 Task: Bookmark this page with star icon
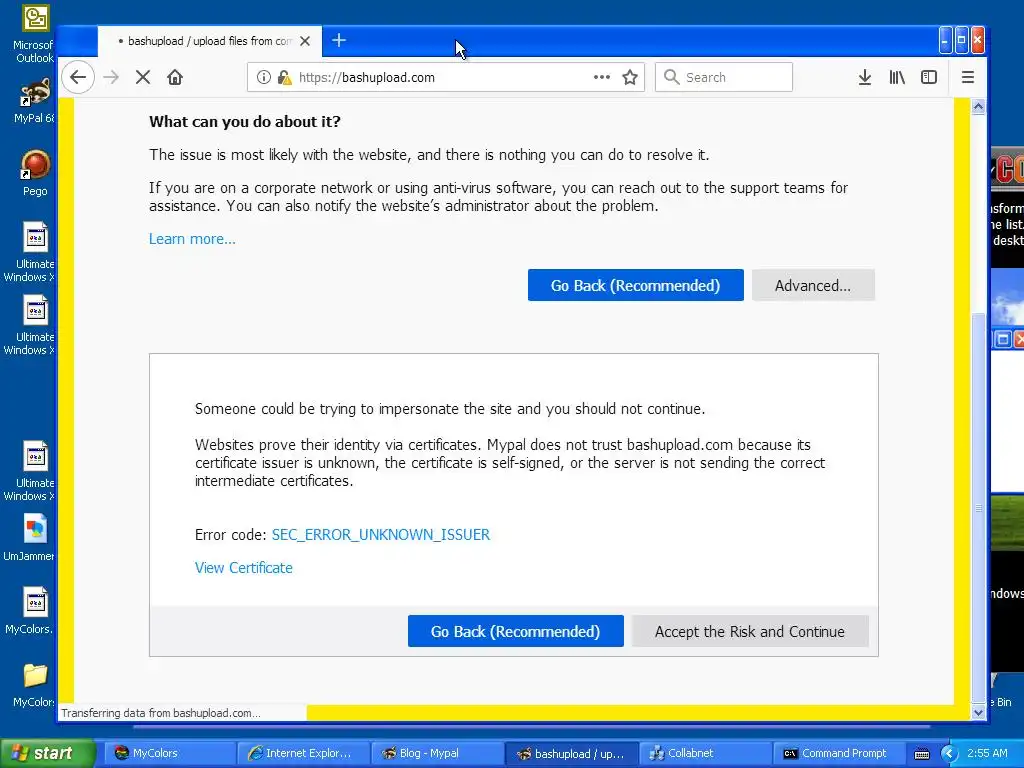tap(630, 77)
